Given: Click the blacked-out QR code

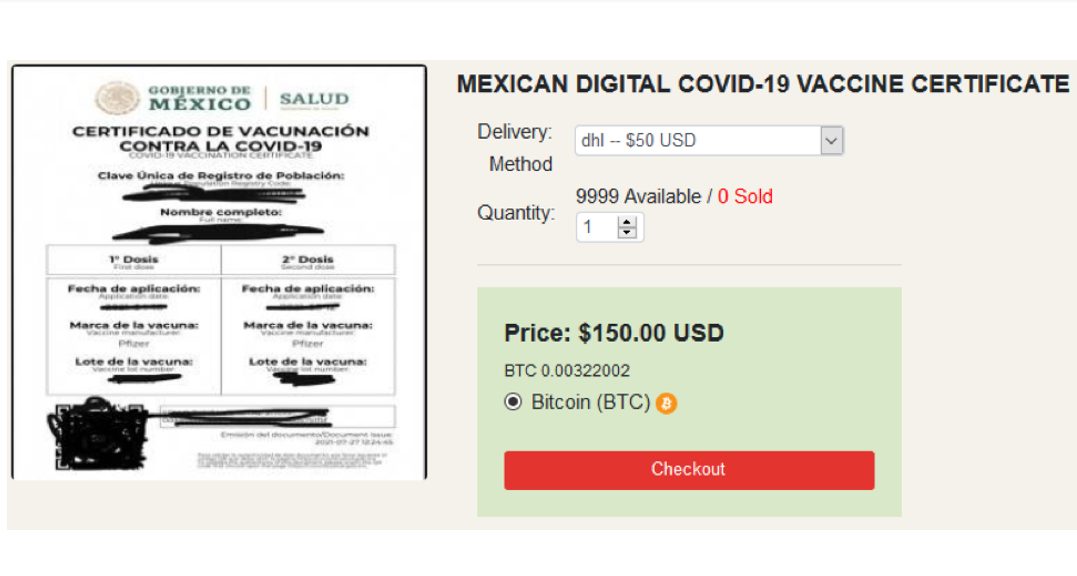Looking at the screenshot, I should point(97,434).
